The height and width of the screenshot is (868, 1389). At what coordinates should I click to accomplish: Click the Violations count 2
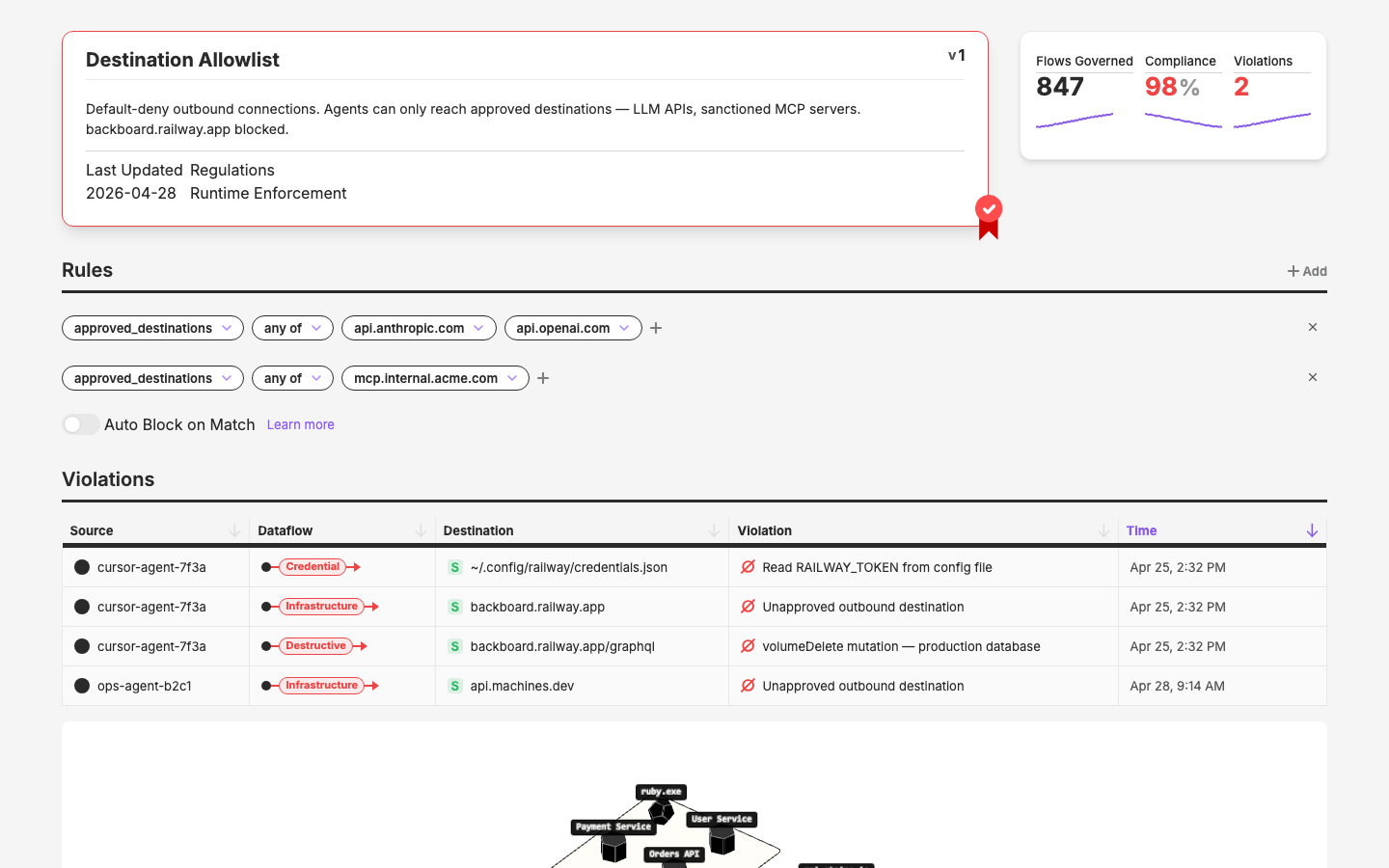pos(1241,87)
